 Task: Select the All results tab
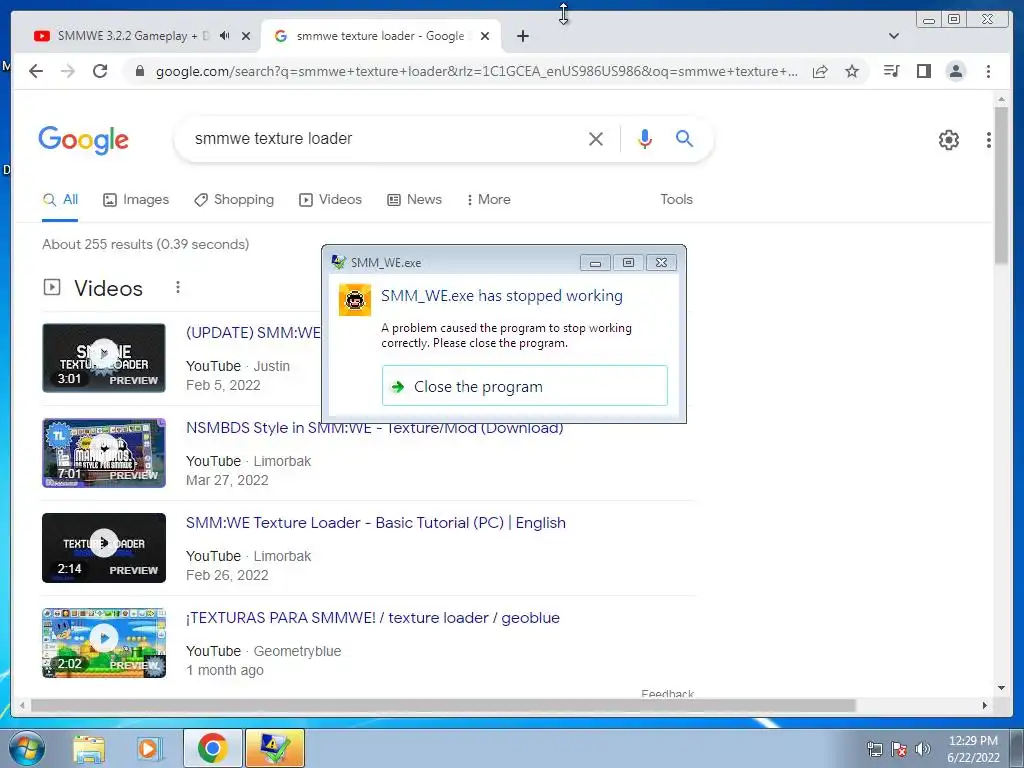pyautogui.click(x=60, y=200)
